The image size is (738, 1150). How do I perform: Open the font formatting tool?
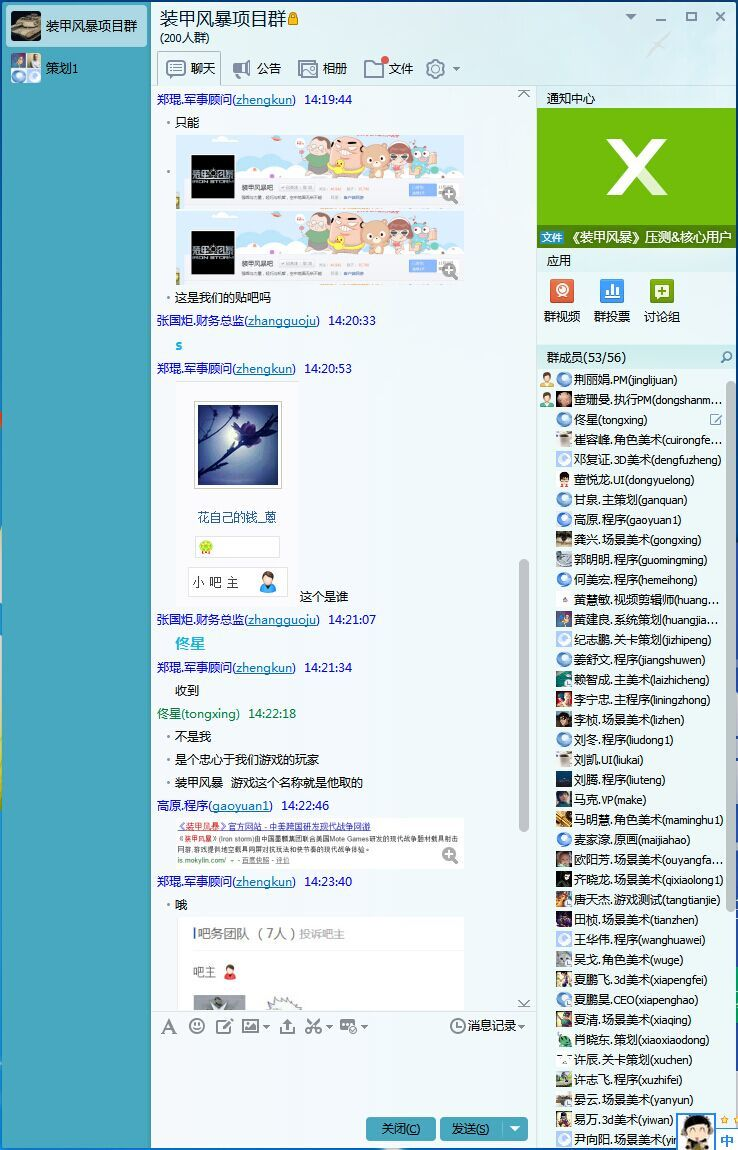tap(169, 1026)
